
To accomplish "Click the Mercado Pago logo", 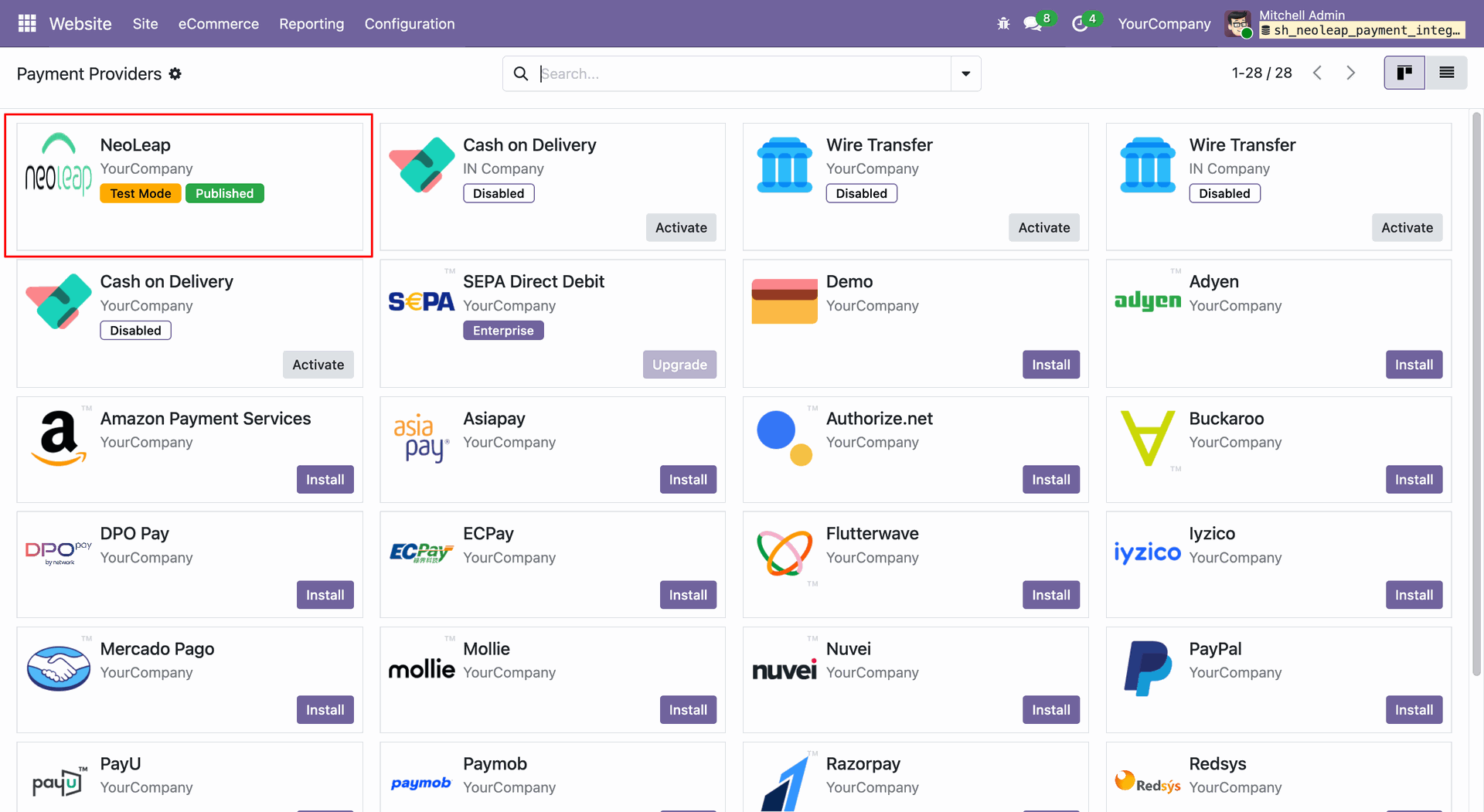I will [59, 668].
